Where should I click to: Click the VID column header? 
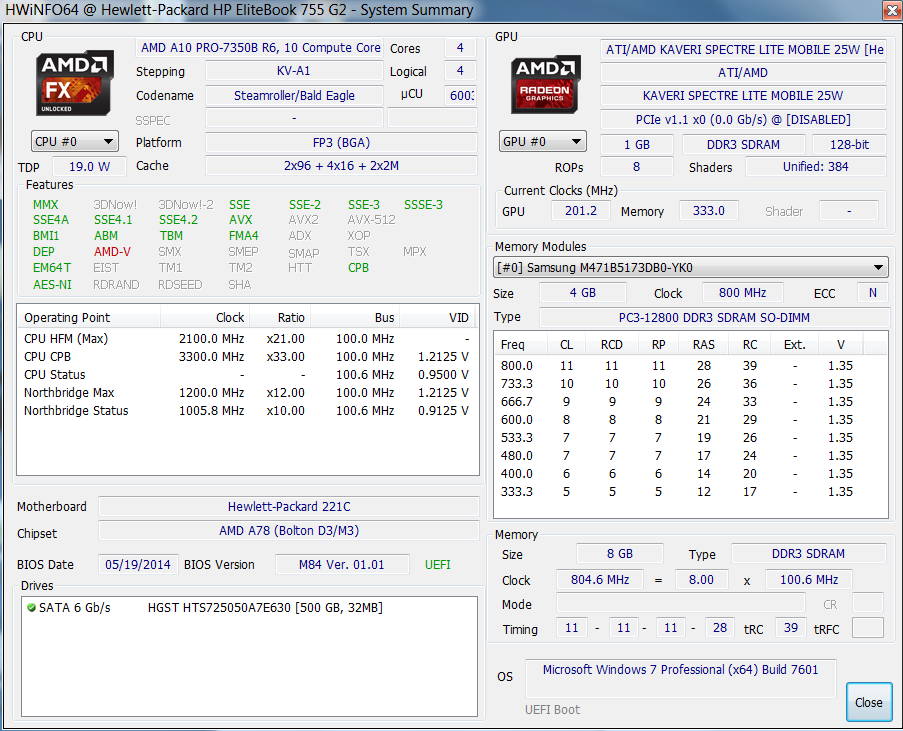[x=439, y=317]
